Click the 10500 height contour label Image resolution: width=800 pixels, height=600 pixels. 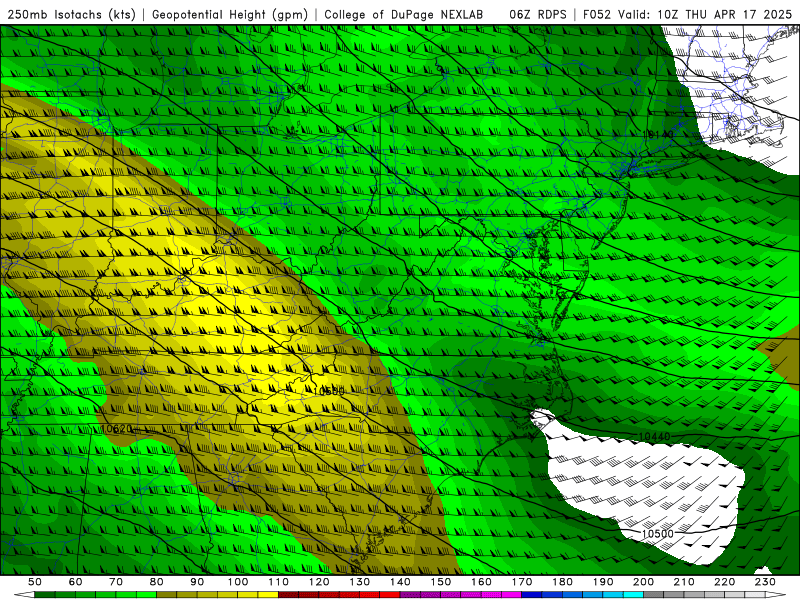pos(658,534)
